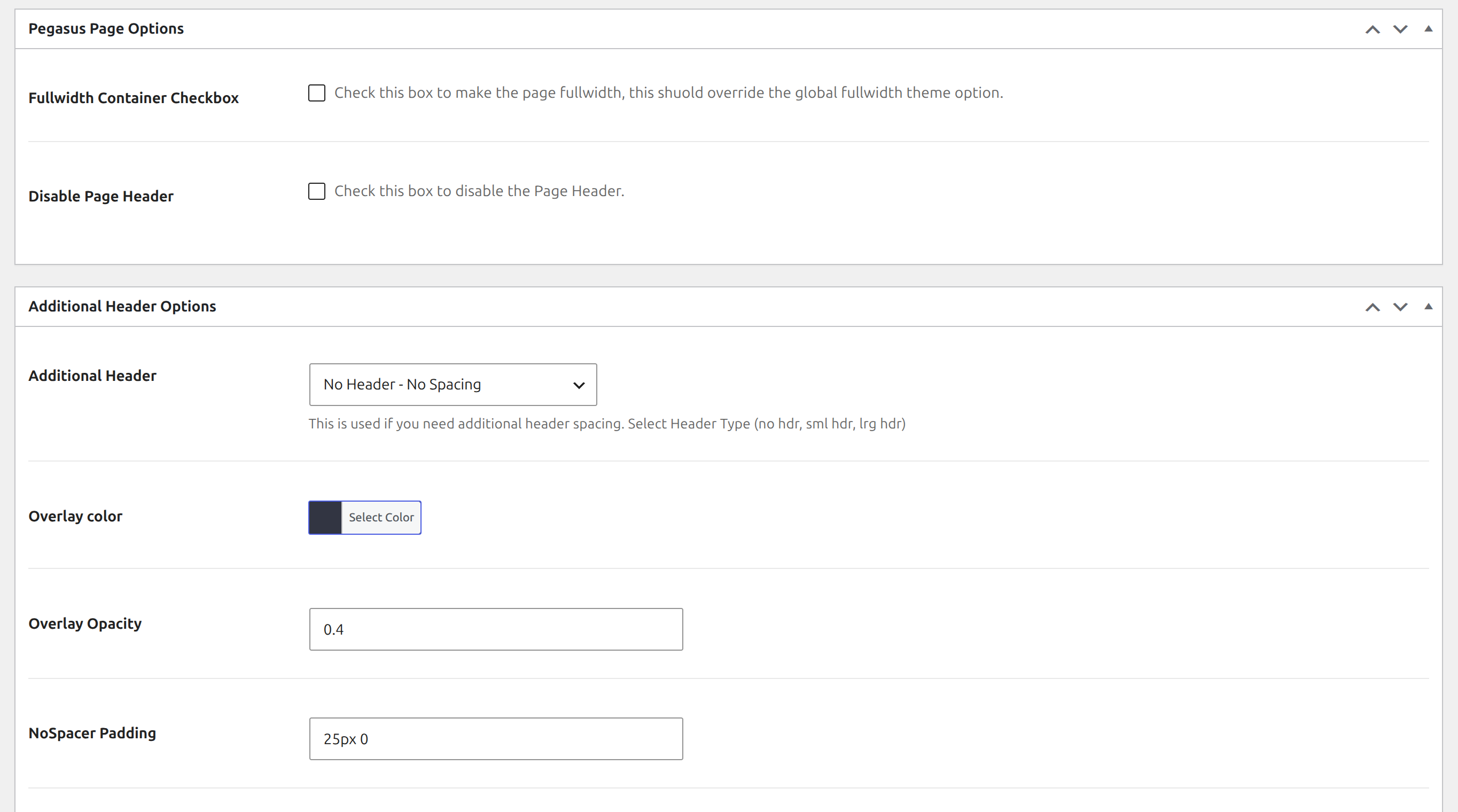Click the Select Color button

381,517
